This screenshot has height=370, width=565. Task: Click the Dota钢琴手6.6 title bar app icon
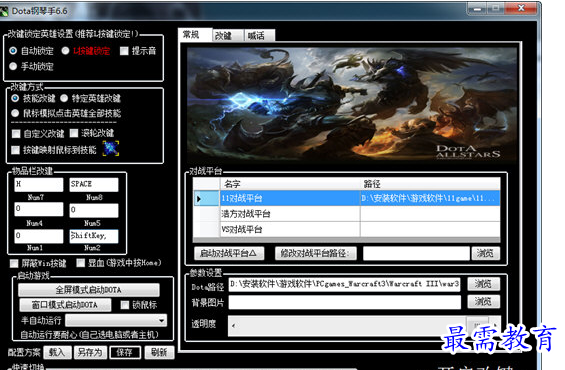coord(4,11)
